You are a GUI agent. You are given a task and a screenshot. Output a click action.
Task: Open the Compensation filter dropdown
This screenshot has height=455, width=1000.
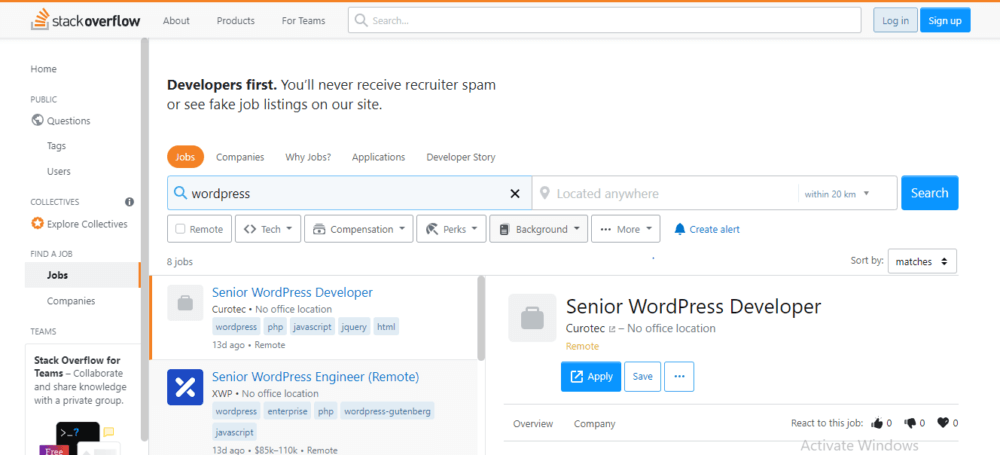(359, 229)
